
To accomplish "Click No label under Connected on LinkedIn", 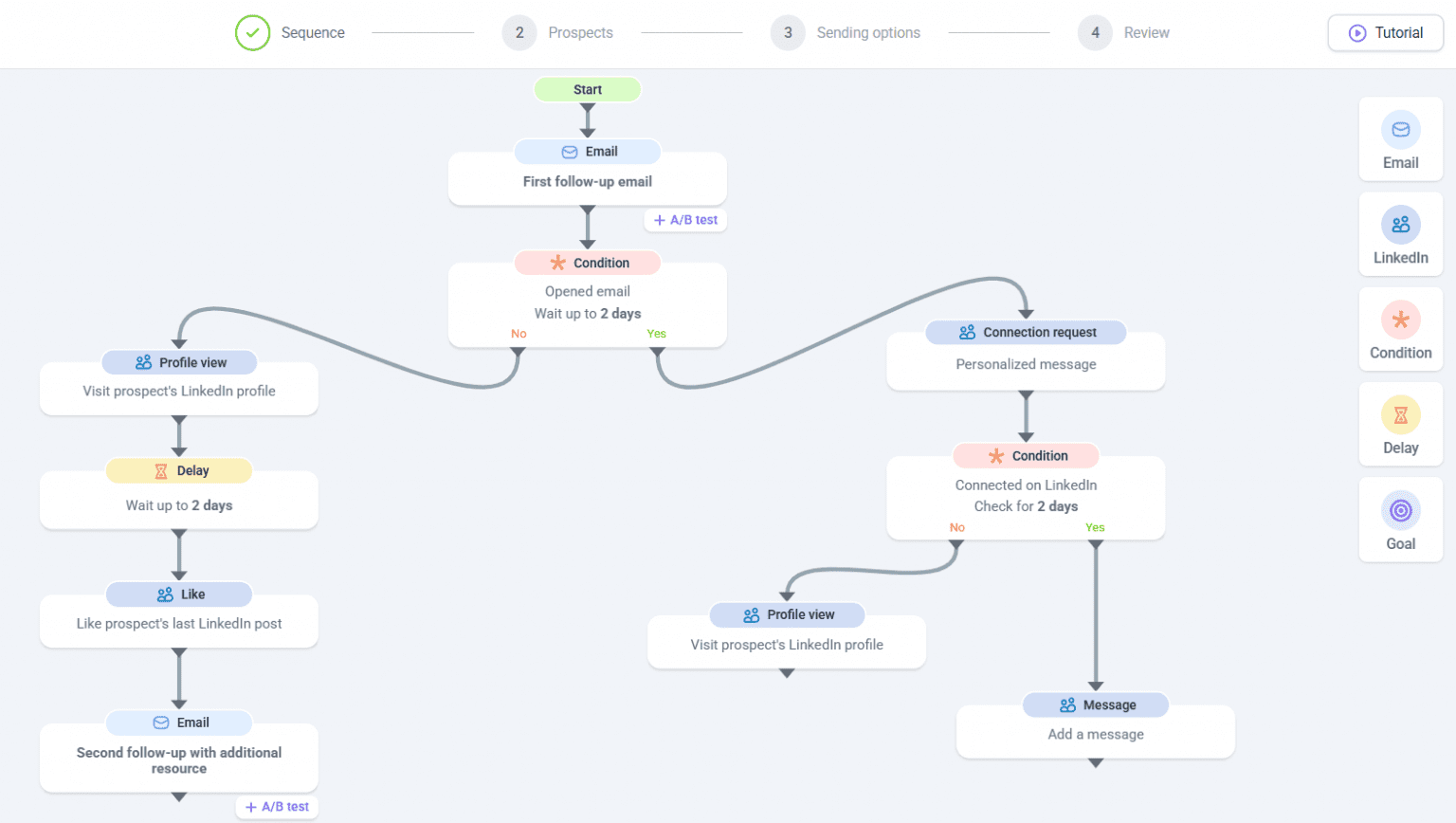I will (x=957, y=527).
